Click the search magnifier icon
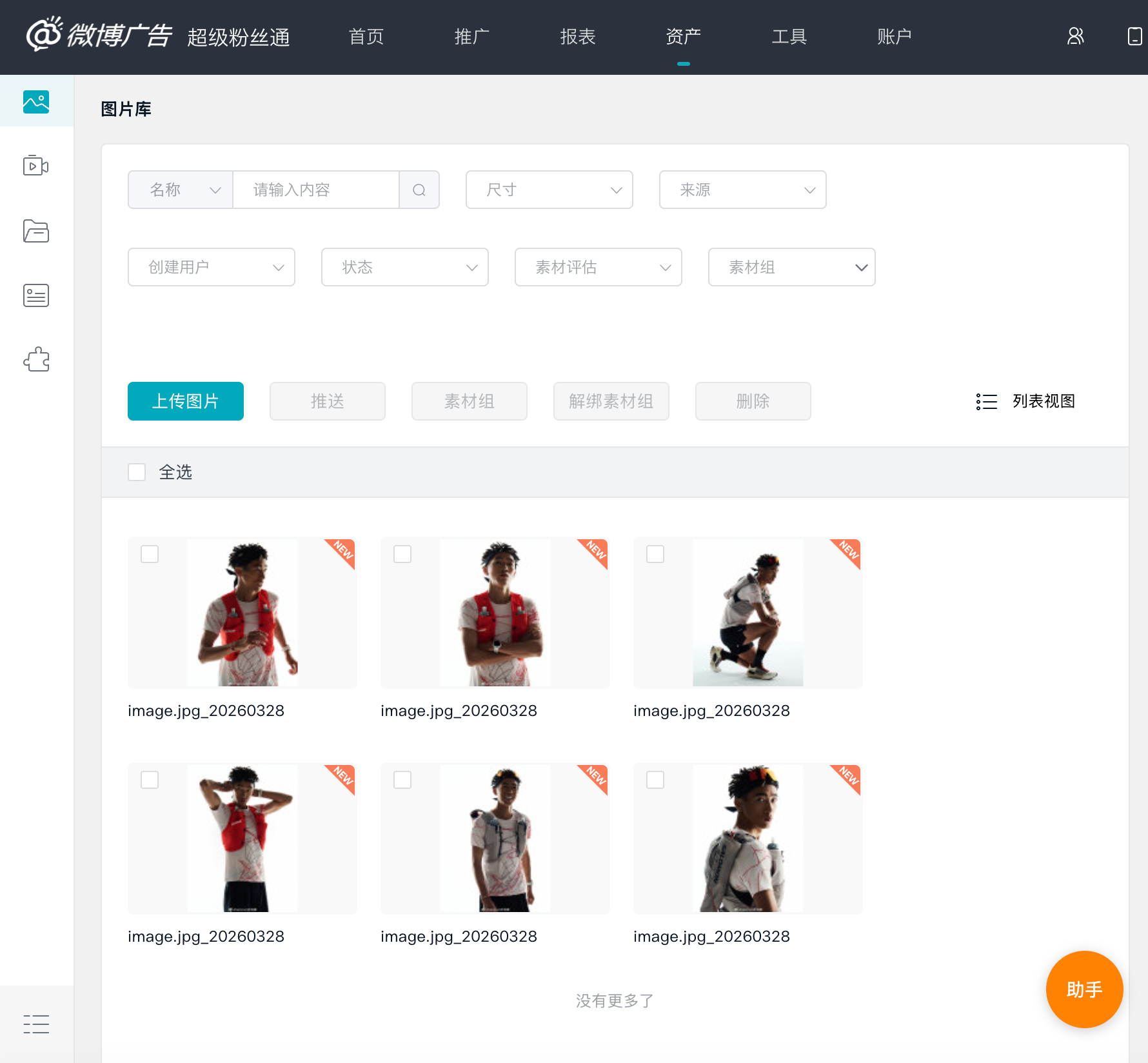Viewport: 1148px width, 1063px height. pos(419,190)
